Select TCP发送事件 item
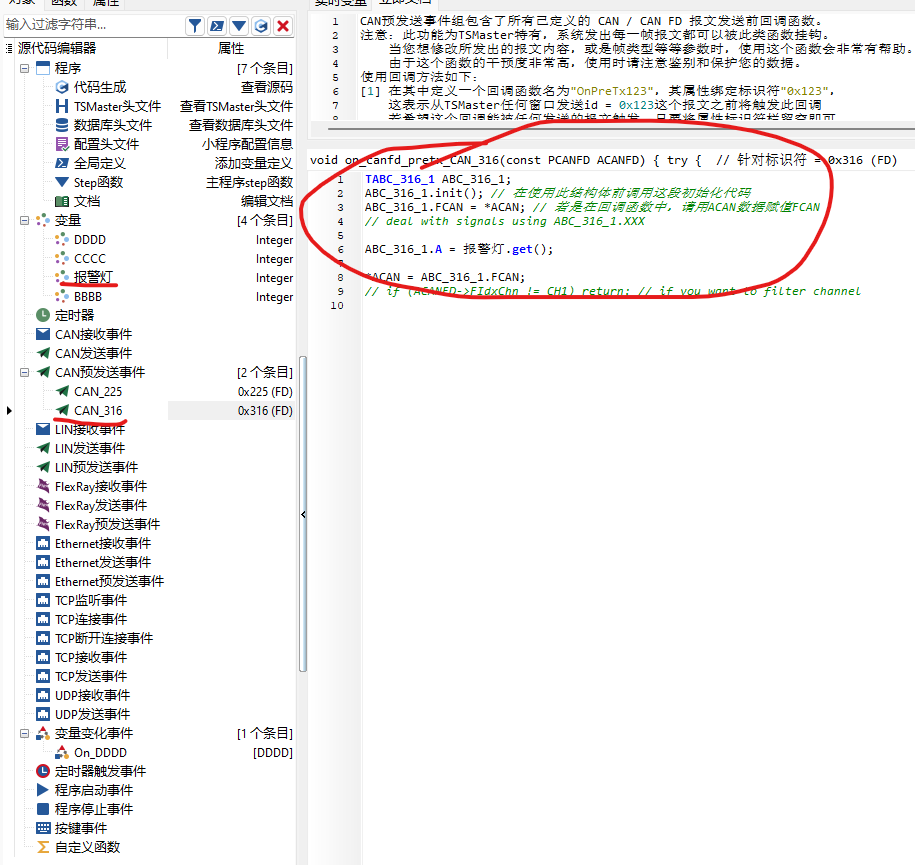This screenshot has height=865, width=915. 91,676
